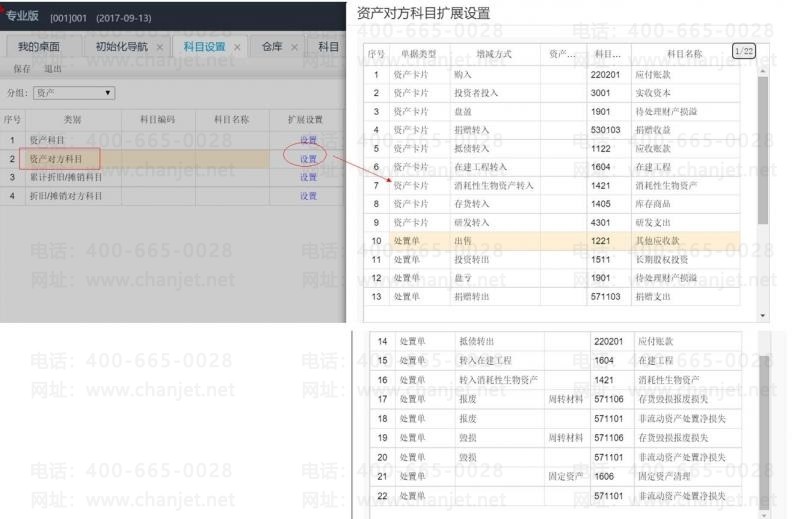800x519 pixels.
Task: Click account code 1606
Action: [604, 476]
